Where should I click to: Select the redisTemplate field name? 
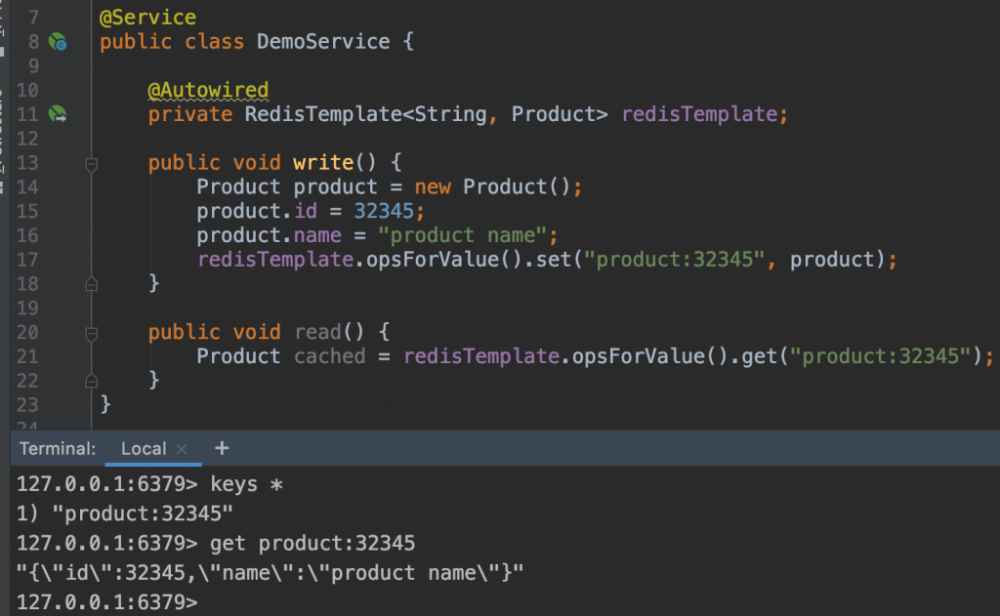[x=703, y=114]
